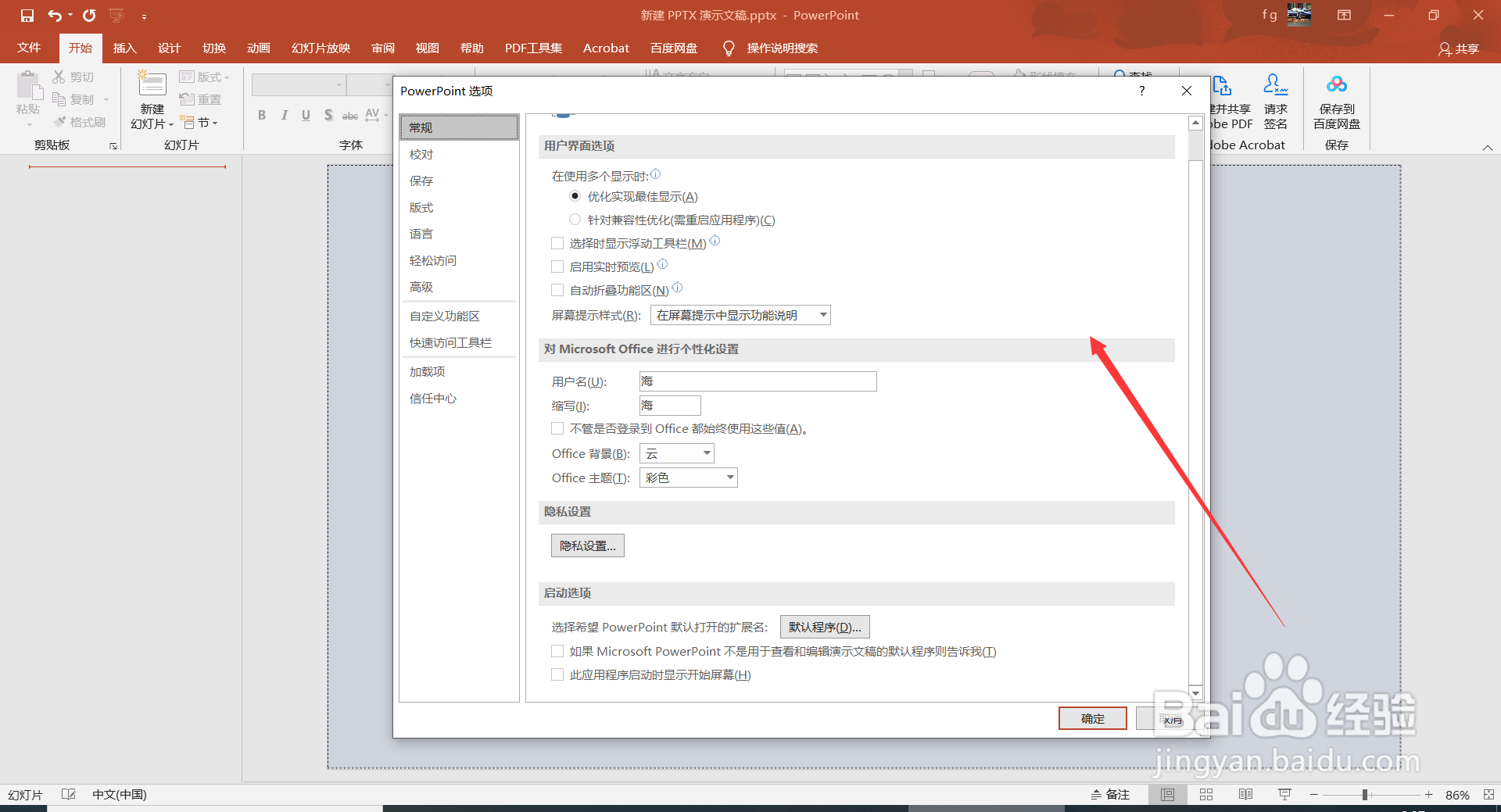Open Office 背景 dropdown
This screenshot has width=1501, height=812.
(x=677, y=453)
